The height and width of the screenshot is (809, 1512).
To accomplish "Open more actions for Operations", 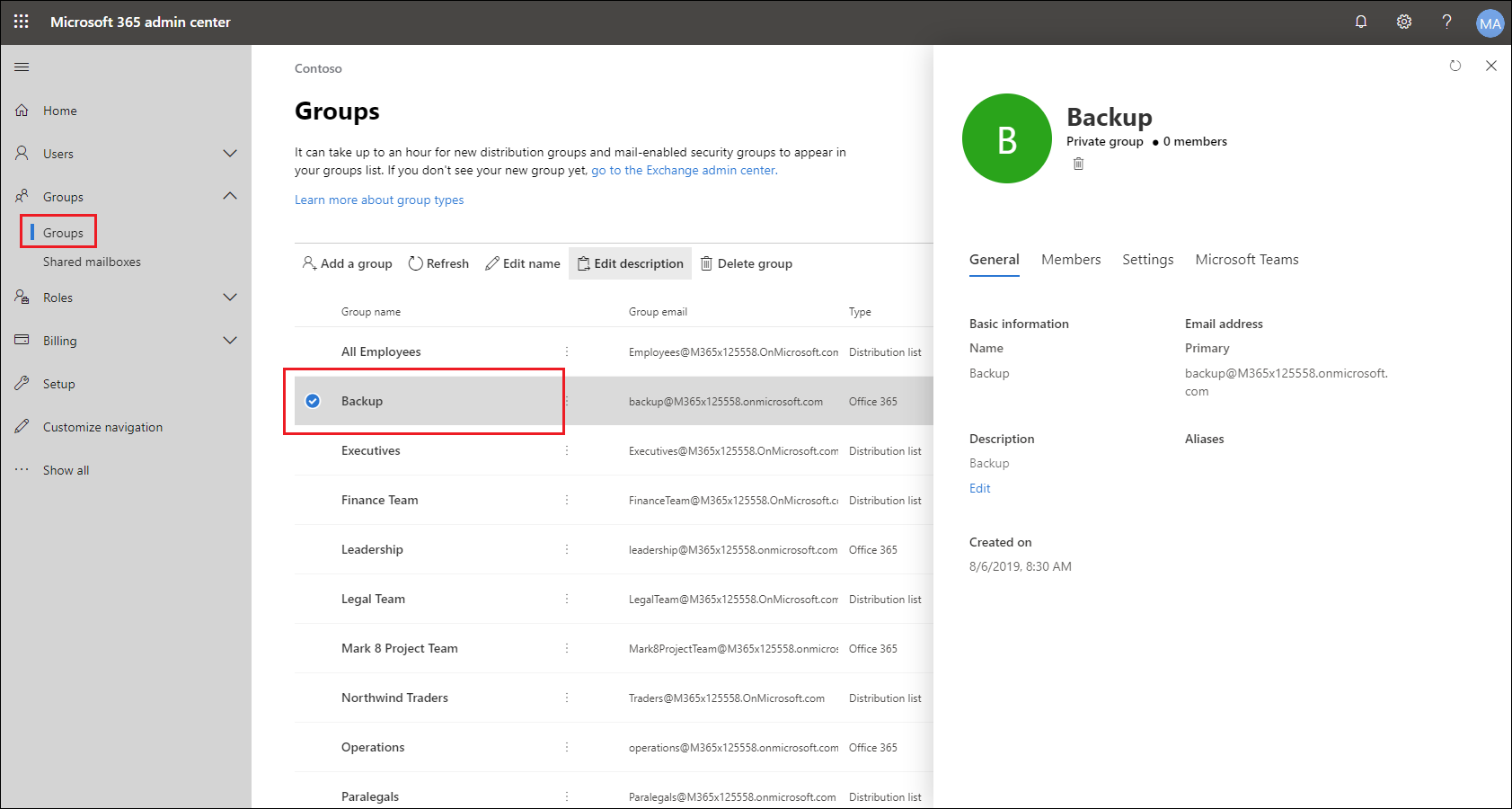I will 567,747.
